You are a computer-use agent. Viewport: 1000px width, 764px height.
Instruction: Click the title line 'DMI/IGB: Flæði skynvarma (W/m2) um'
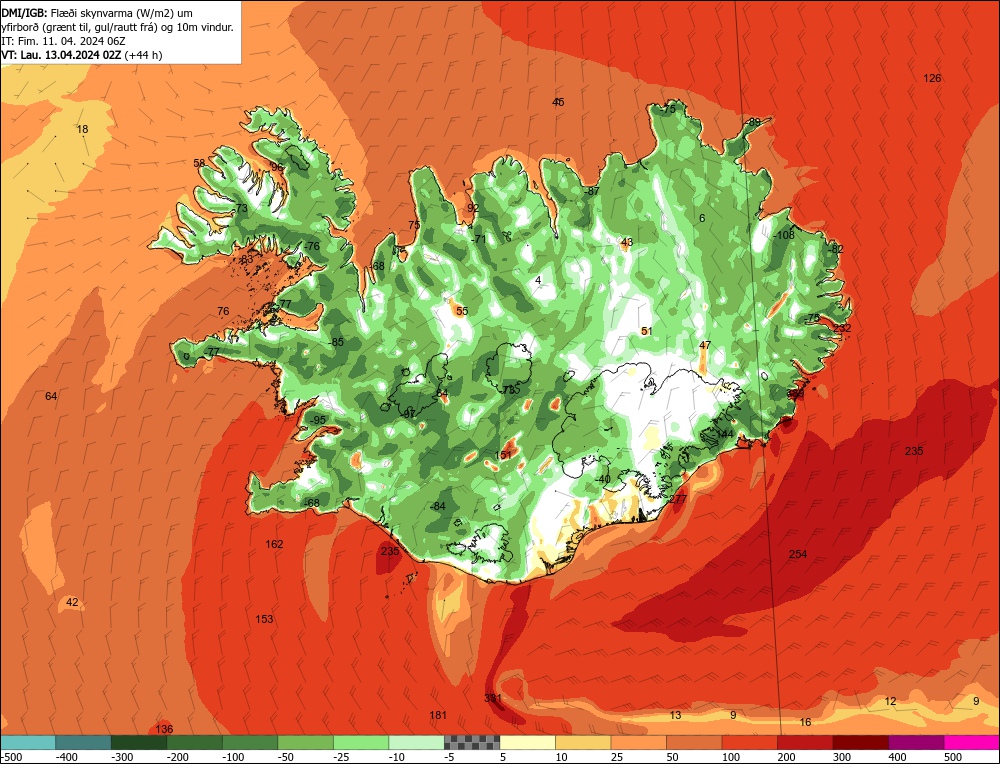99,12
